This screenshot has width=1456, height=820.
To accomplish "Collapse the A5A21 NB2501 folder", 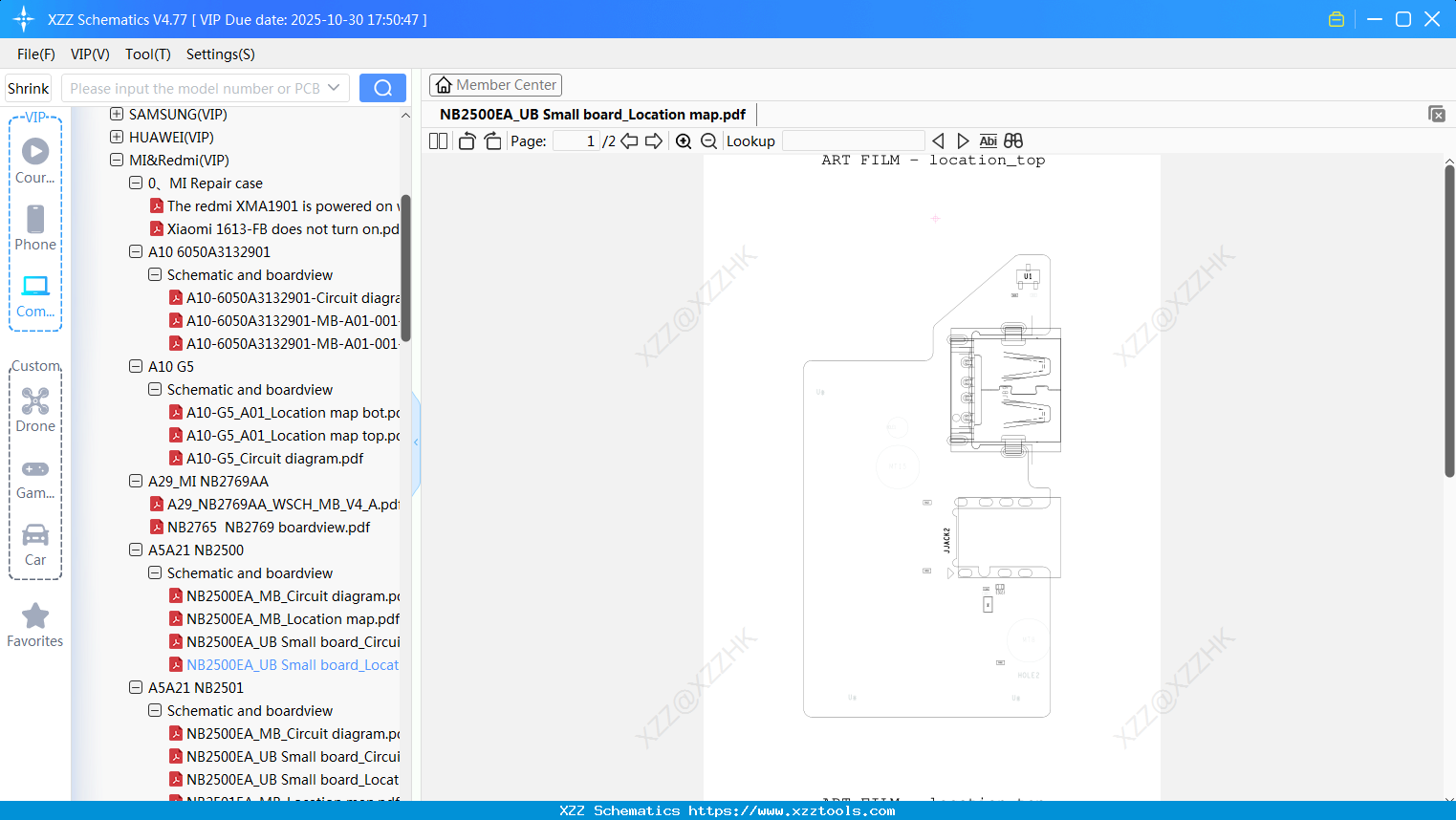I will pos(136,688).
